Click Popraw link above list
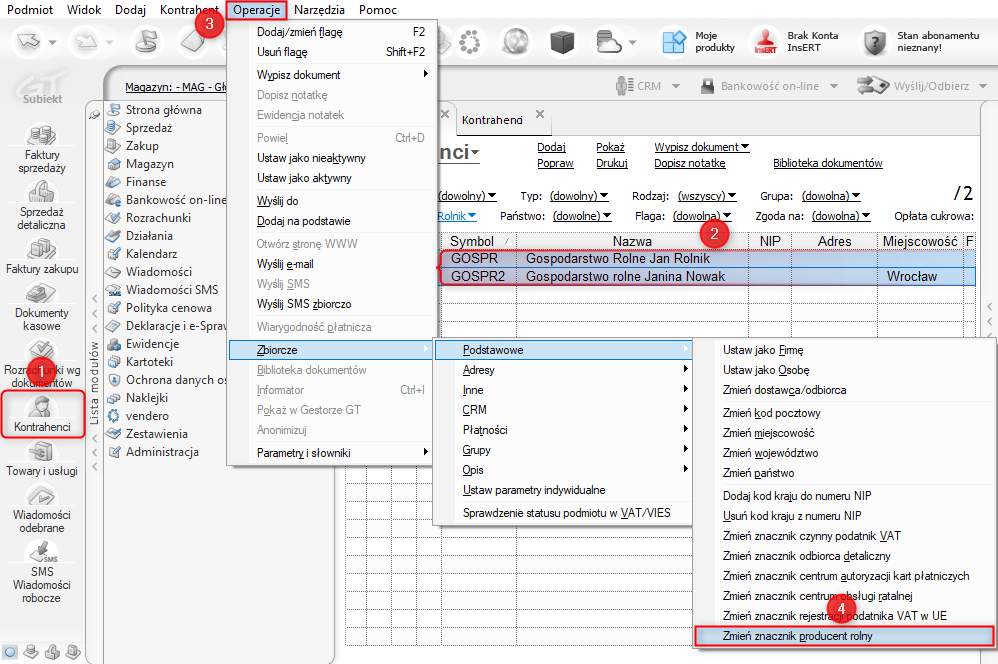Screen dimensions: 998x664 pyautogui.click(x=555, y=163)
